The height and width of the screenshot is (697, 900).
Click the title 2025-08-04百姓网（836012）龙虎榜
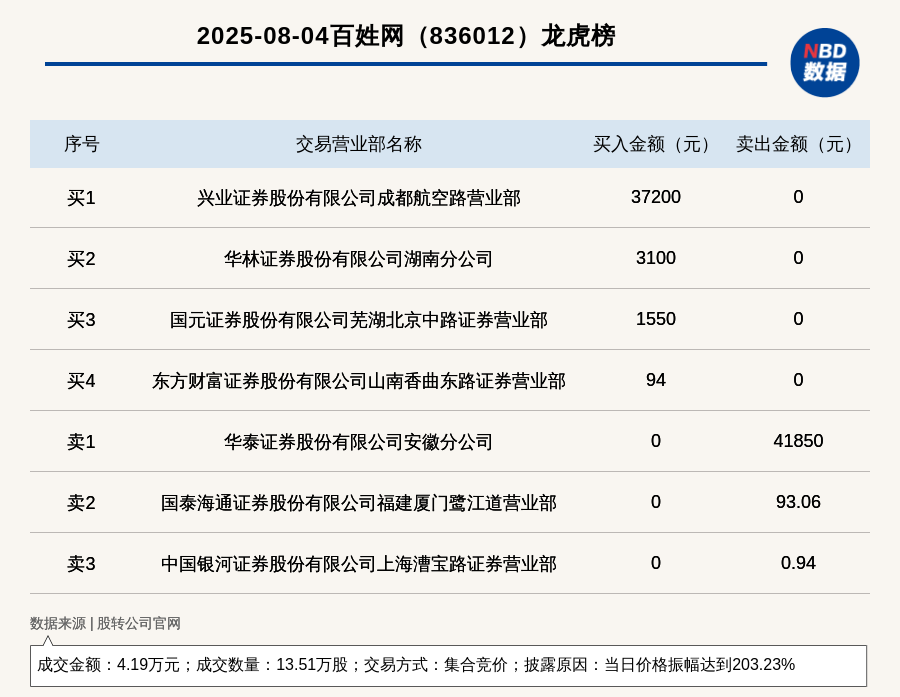(406, 36)
